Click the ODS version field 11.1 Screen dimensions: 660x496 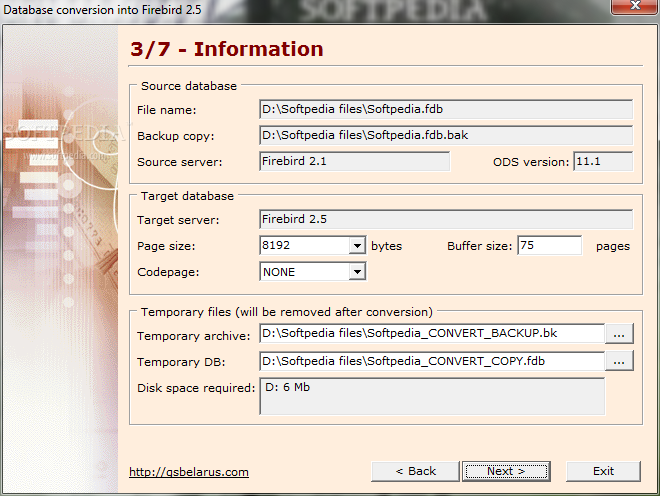point(603,162)
